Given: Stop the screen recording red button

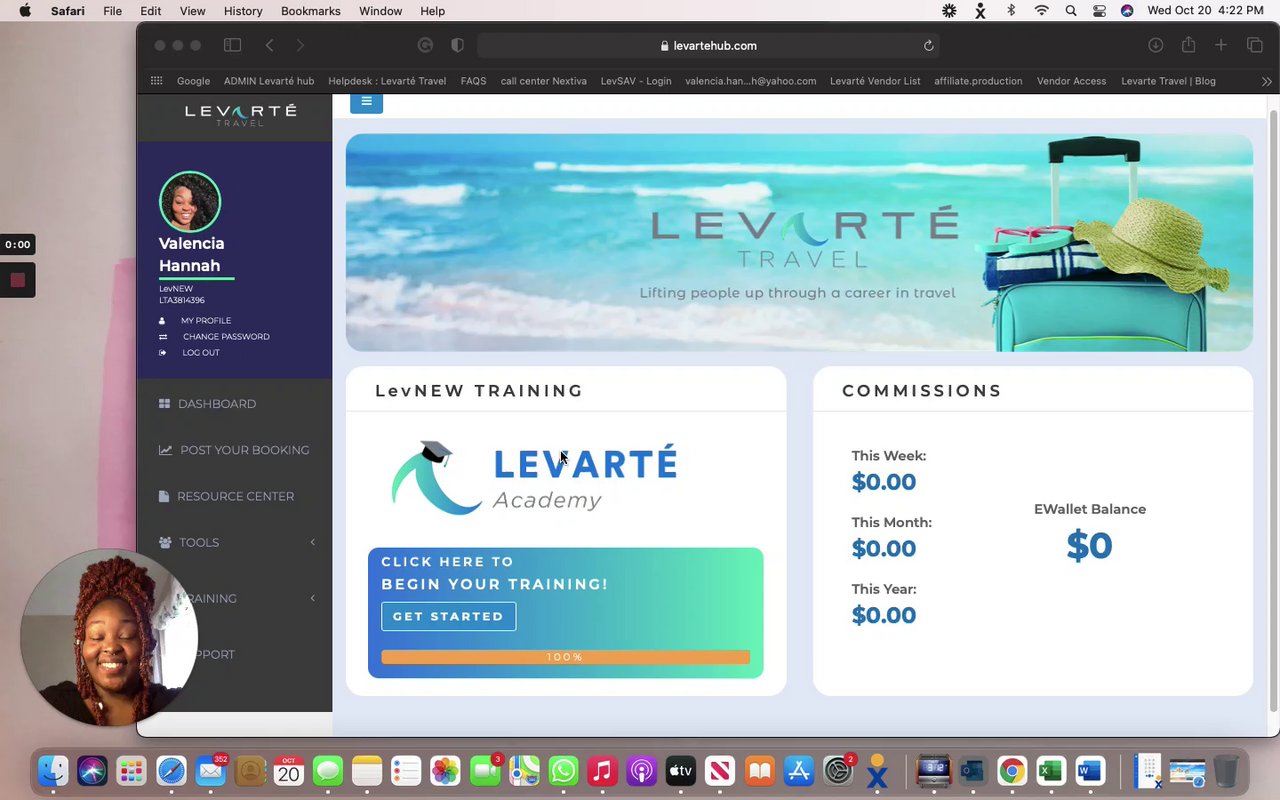Looking at the screenshot, I should tap(17, 280).
